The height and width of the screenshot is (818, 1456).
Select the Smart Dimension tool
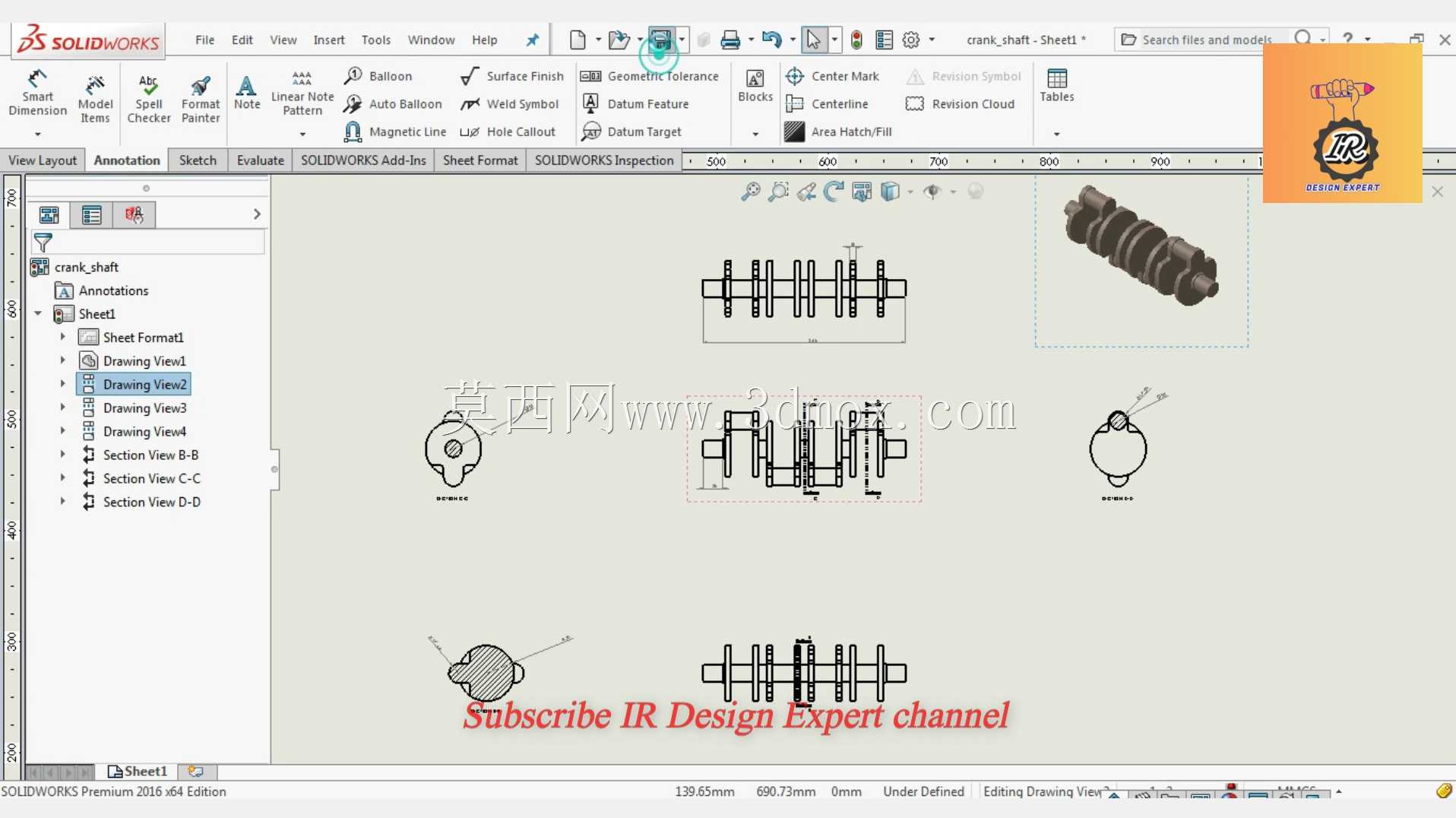(37, 94)
